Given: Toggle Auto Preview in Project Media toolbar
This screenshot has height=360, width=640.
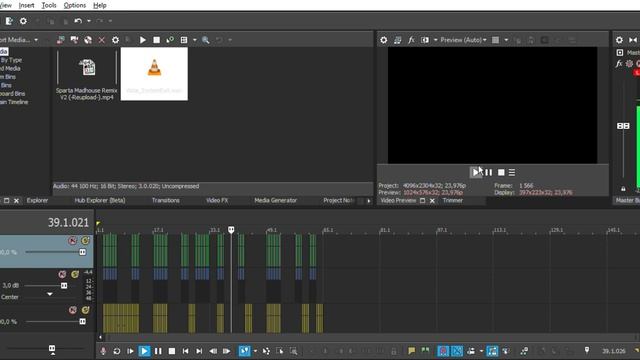Looking at the screenshot, I should tap(170, 40).
